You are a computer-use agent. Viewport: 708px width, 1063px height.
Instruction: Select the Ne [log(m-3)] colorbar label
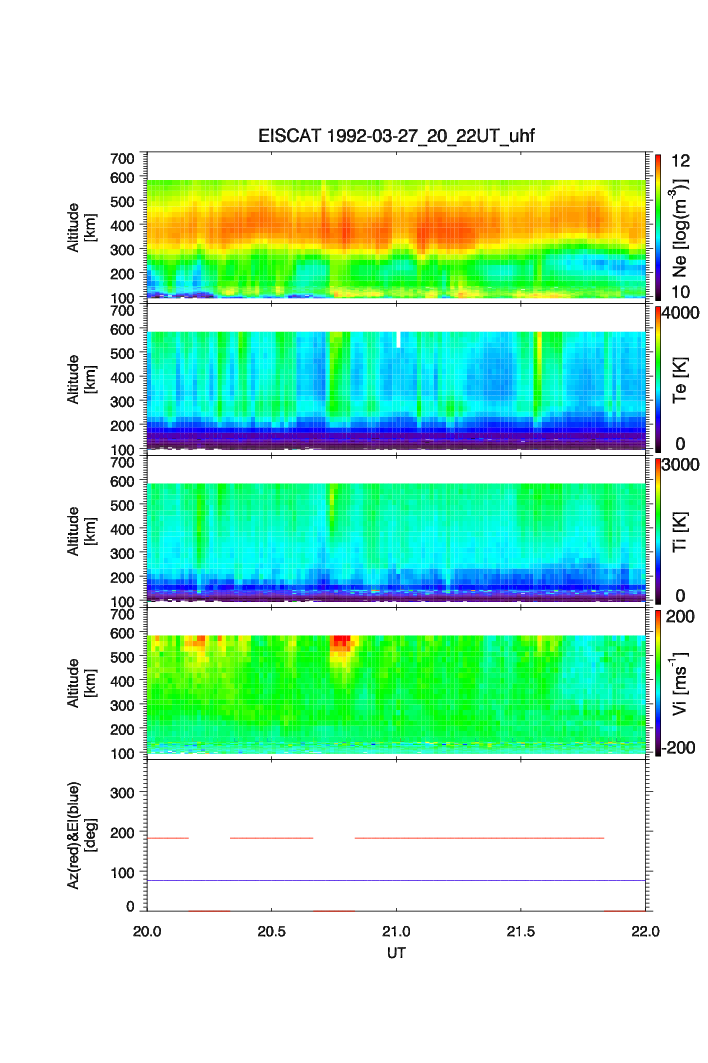[x=679, y=228]
